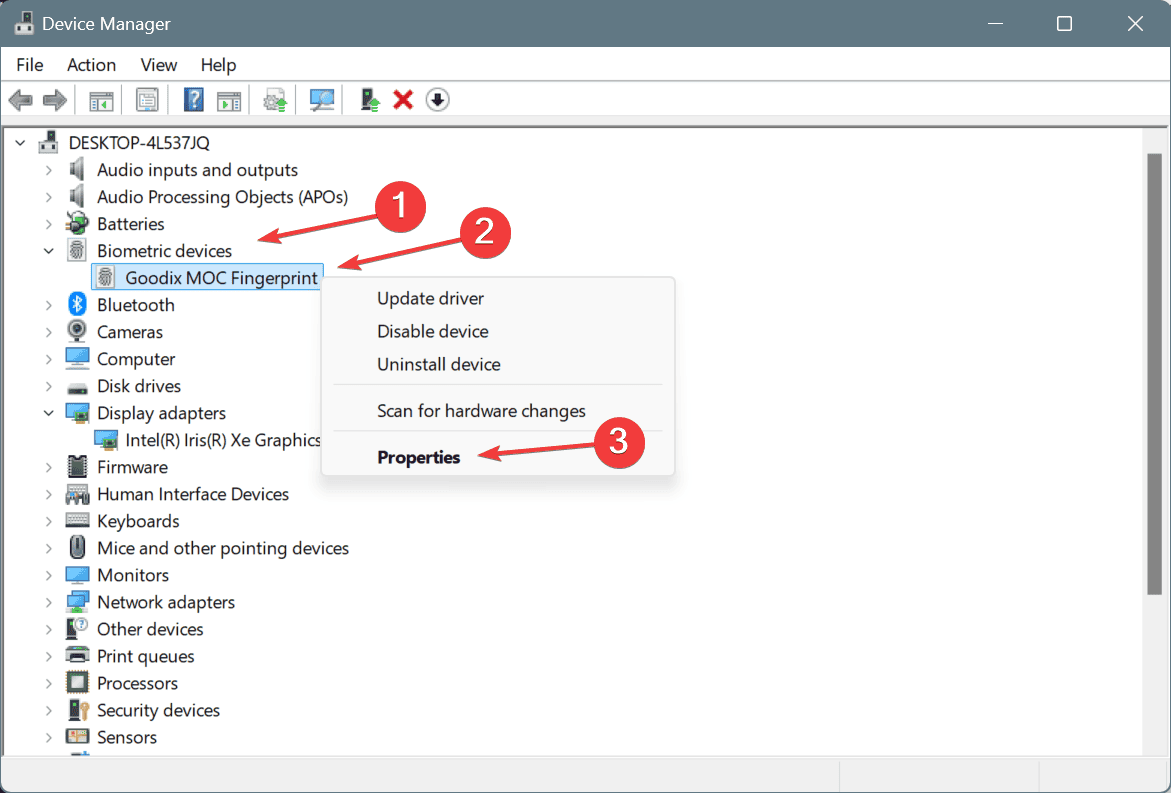The width and height of the screenshot is (1171, 793).
Task: Click the Network adapters icon
Action: (77, 601)
